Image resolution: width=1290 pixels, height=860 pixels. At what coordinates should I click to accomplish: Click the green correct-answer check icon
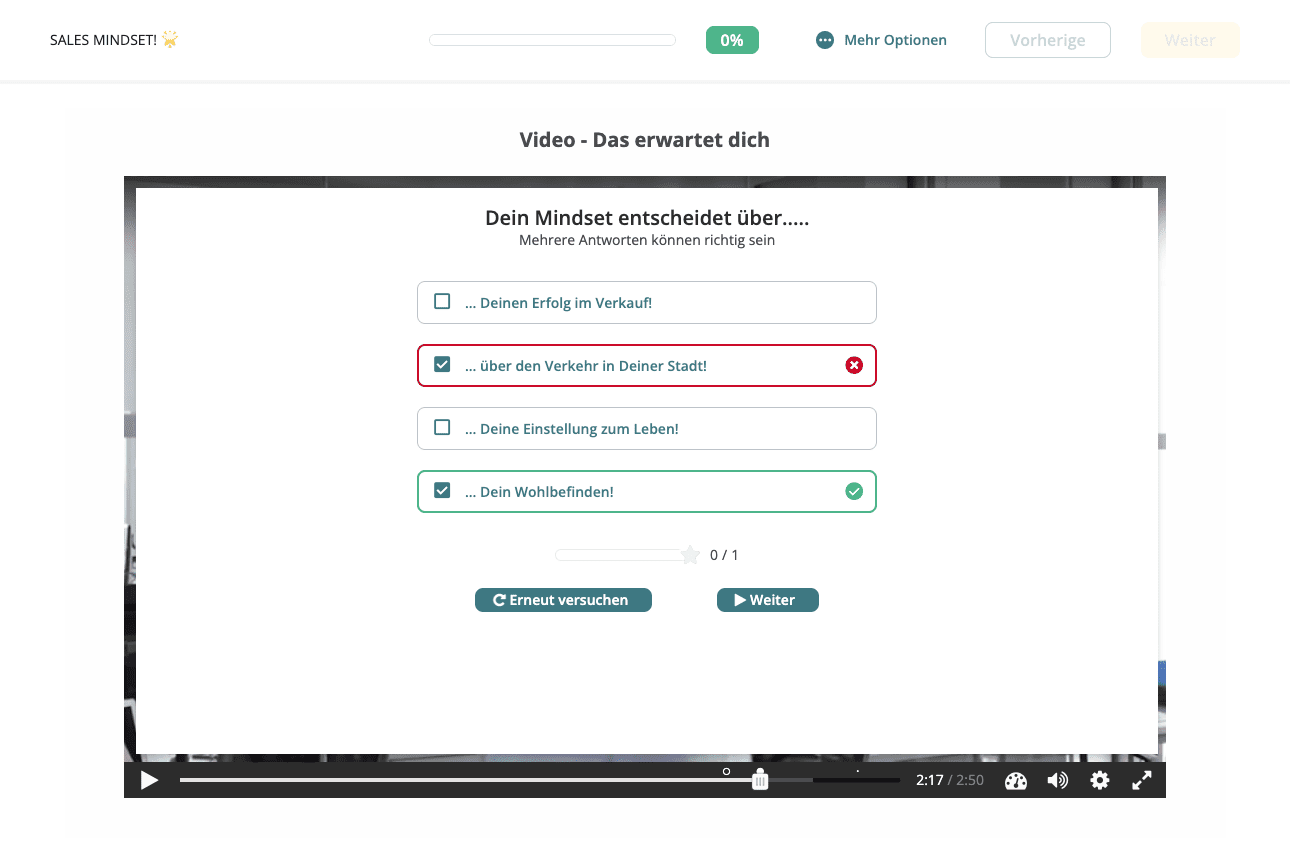point(854,491)
